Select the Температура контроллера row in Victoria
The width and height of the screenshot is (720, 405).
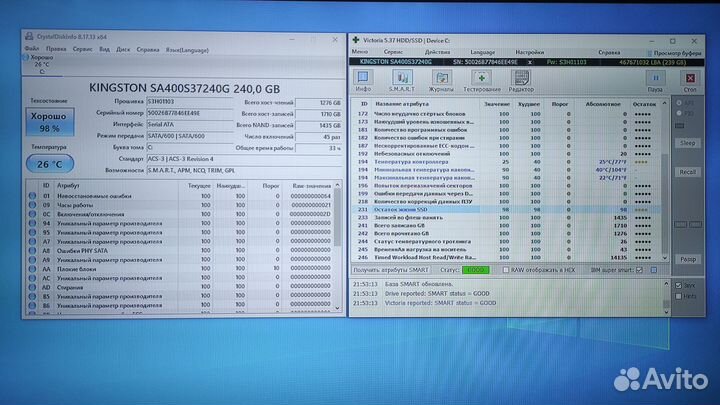[506, 162]
